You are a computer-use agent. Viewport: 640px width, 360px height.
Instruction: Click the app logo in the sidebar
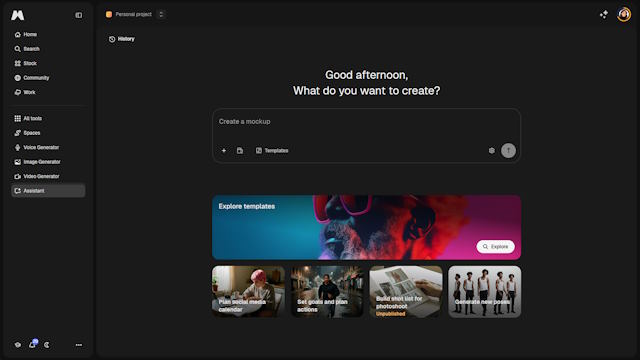[18, 15]
